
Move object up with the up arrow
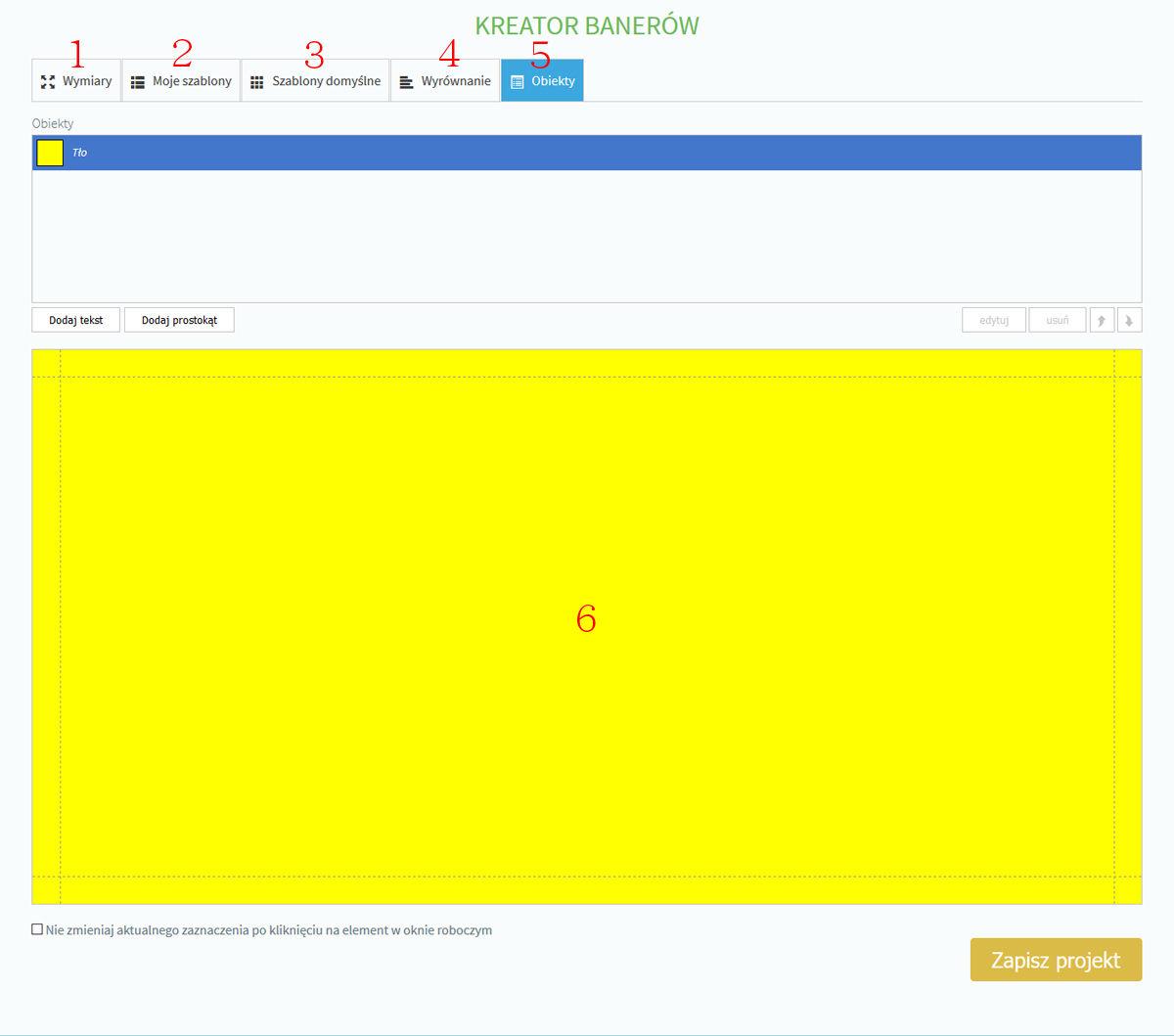(1102, 320)
